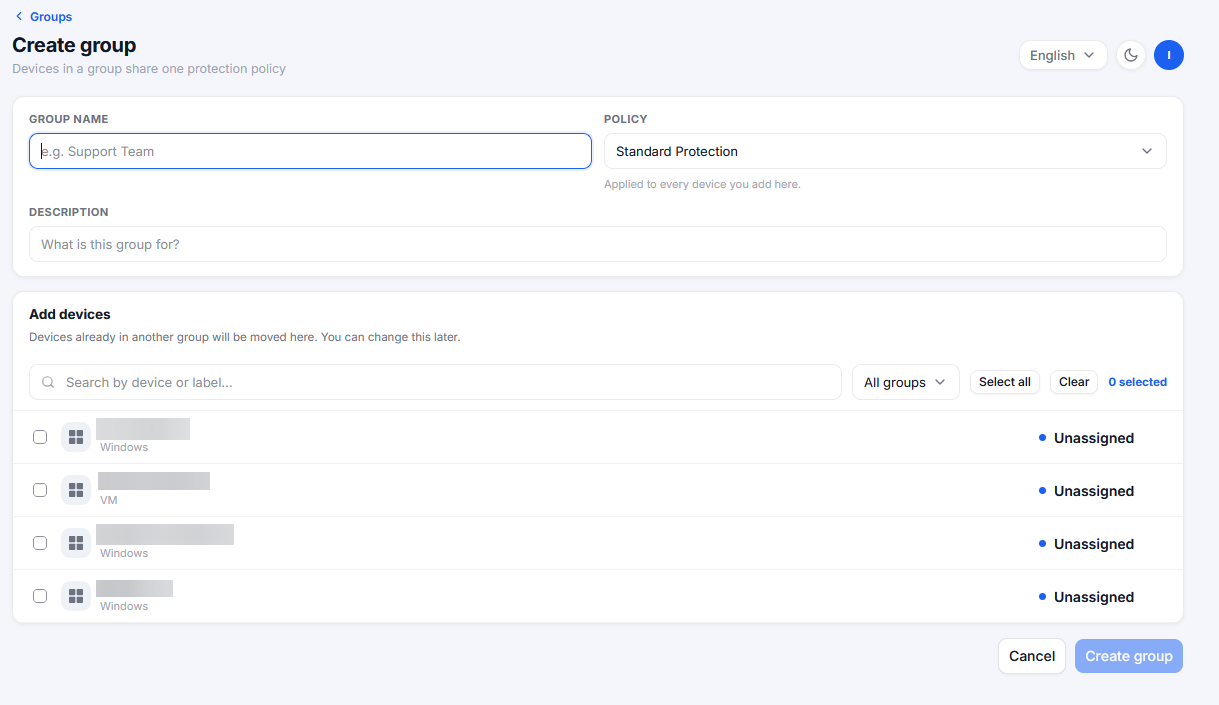
Task: Click the Group Name input field
Action: [310, 151]
